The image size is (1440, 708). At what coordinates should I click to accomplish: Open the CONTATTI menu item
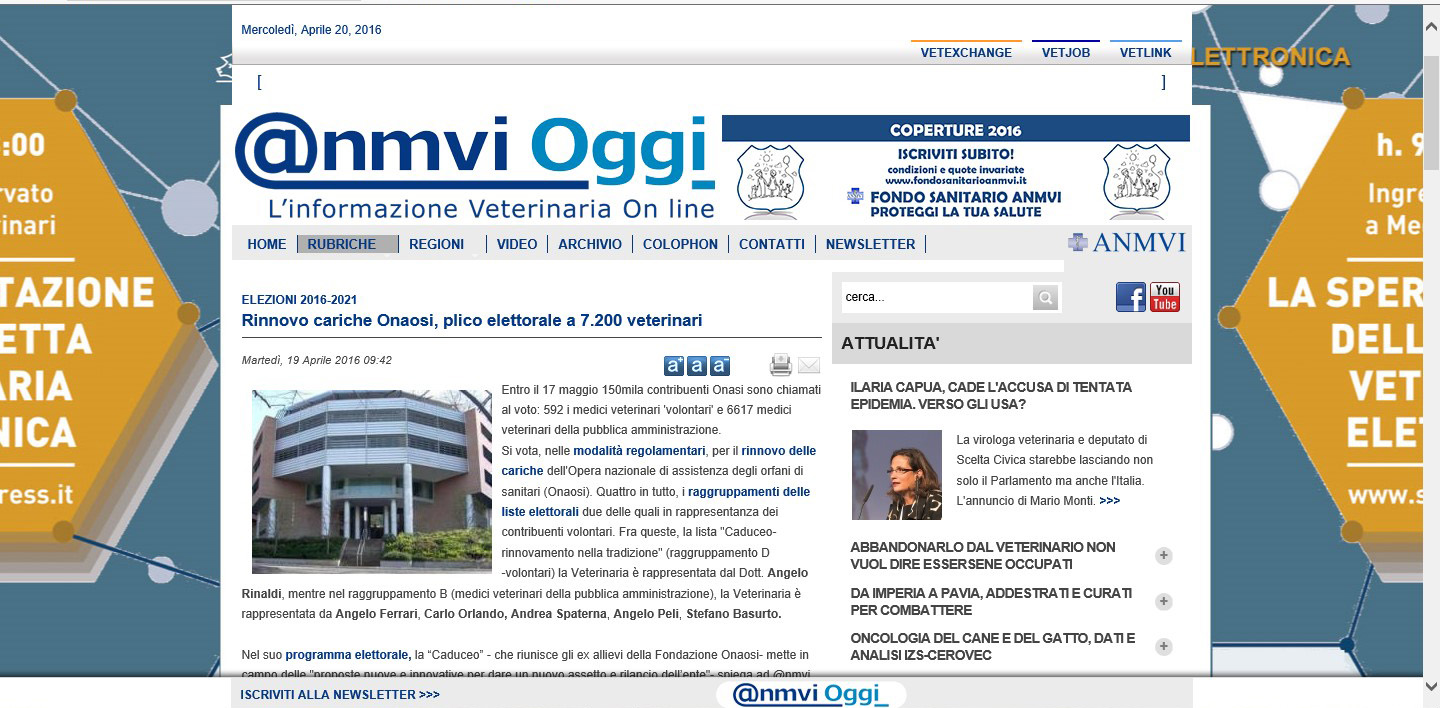point(772,244)
